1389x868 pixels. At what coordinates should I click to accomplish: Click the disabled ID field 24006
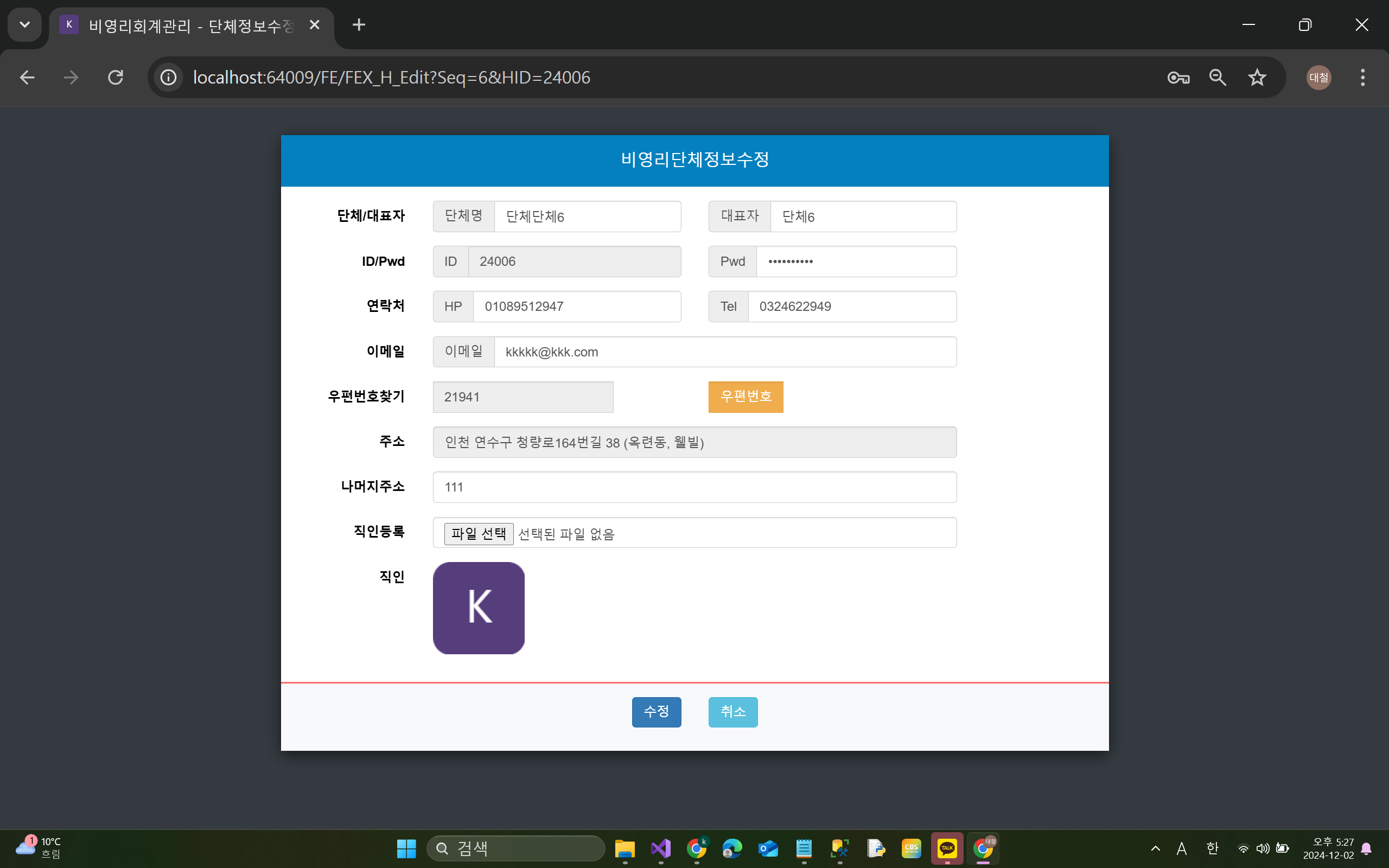pos(575,261)
